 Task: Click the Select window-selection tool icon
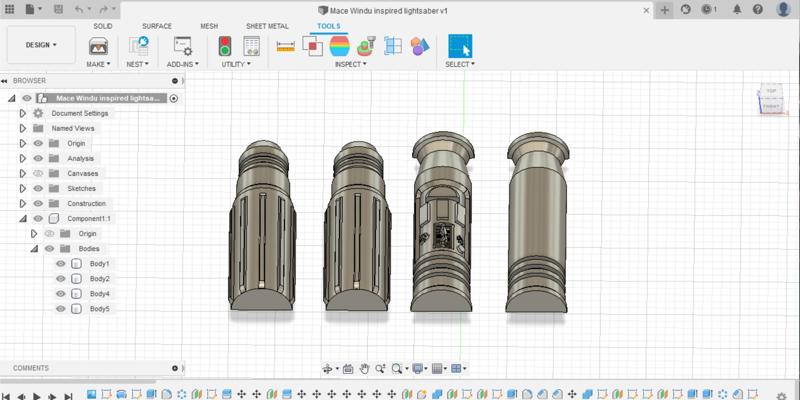(x=460, y=46)
